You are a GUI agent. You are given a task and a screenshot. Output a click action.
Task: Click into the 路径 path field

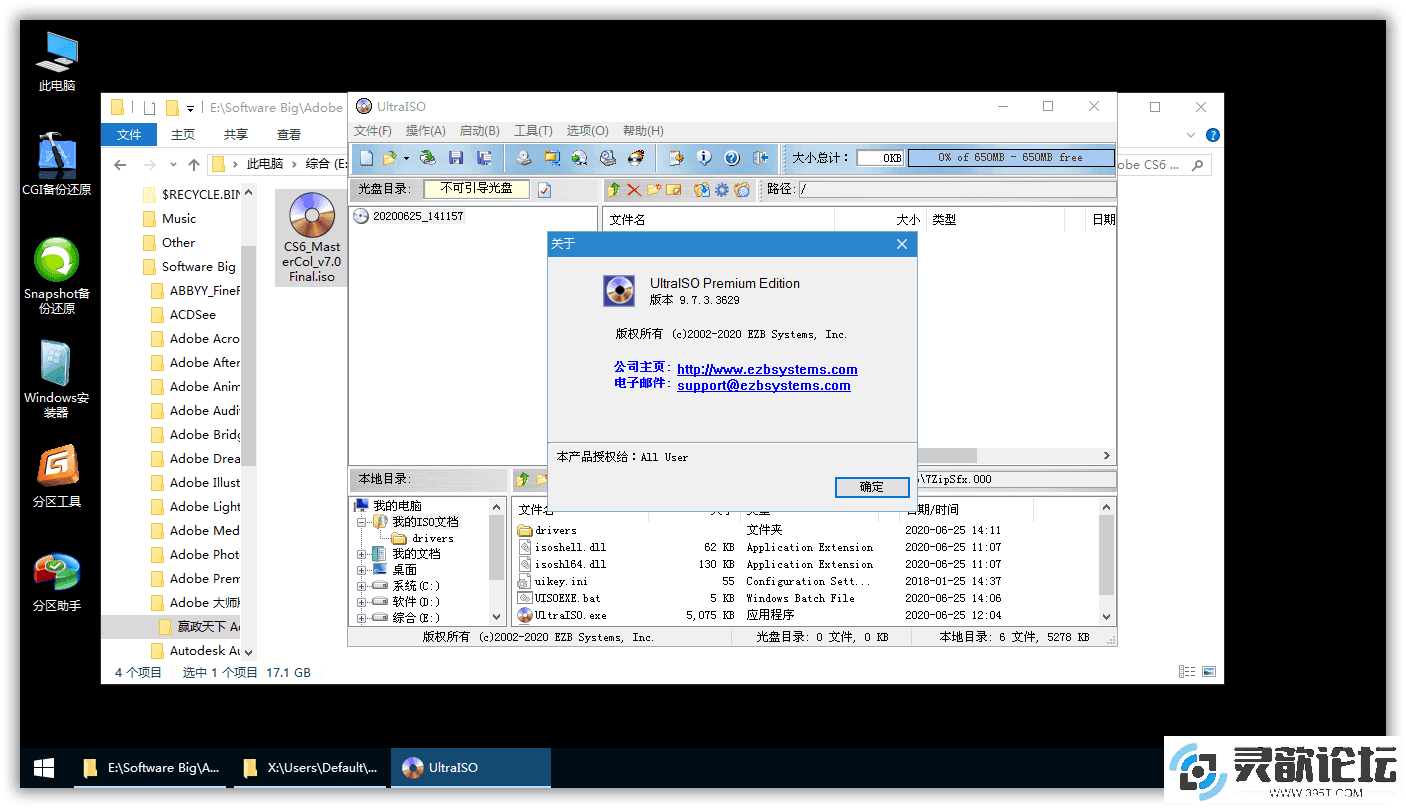[x=957, y=189]
